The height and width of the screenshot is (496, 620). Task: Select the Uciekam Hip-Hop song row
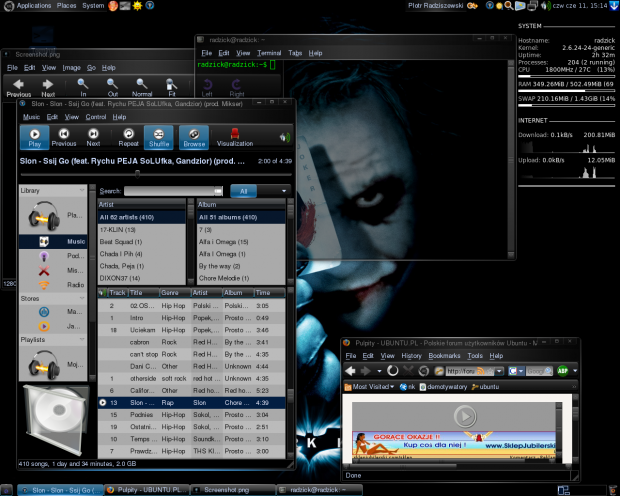coord(191,330)
